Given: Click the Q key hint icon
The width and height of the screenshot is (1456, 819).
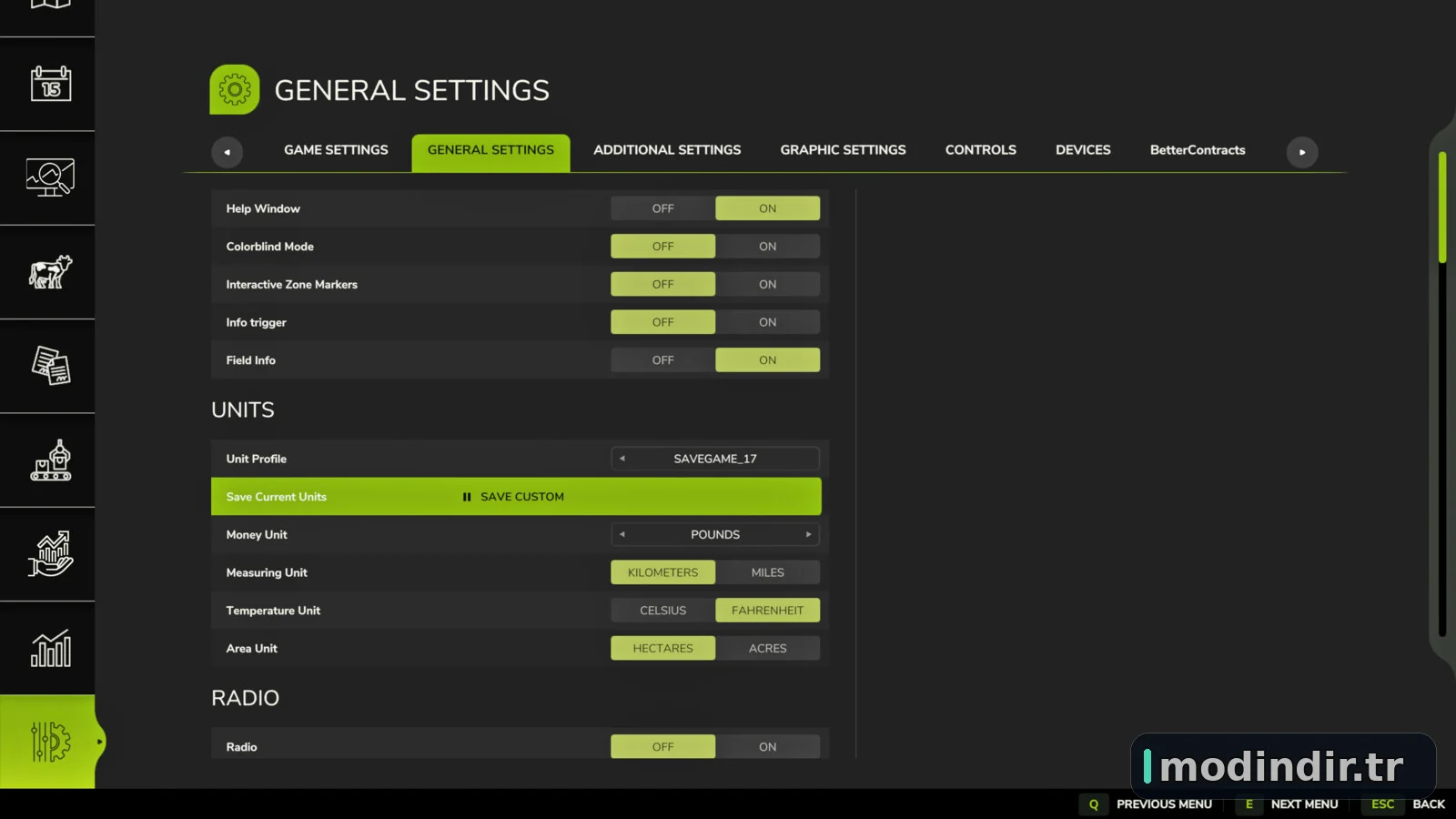Looking at the screenshot, I should pos(1093,804).
